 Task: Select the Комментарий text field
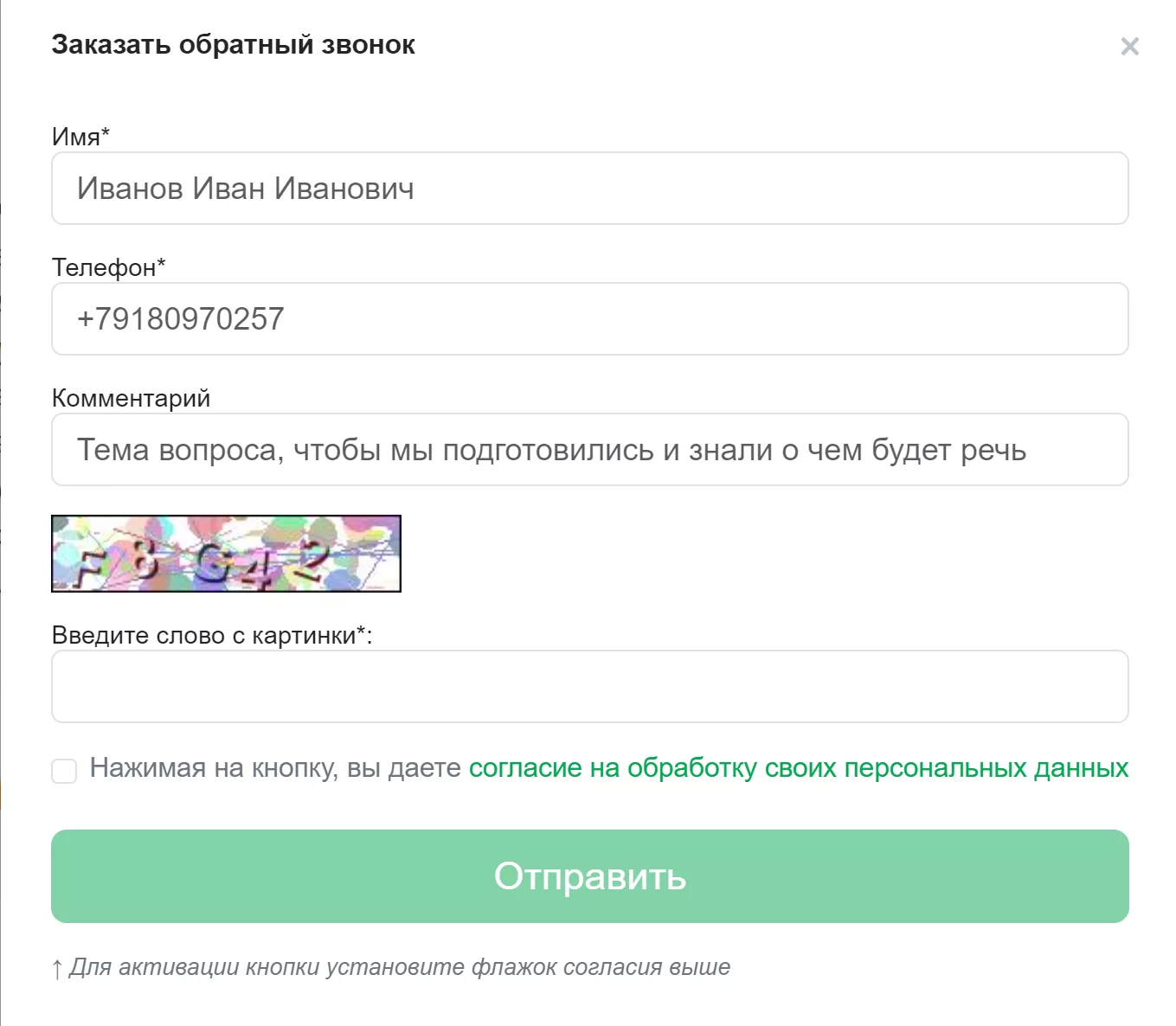589,450
